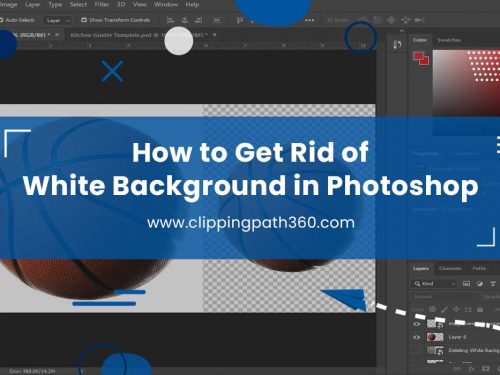The image size is (500, 375).
Task: Hide the layer directly above Layer 6
Action: click(416, 324)
